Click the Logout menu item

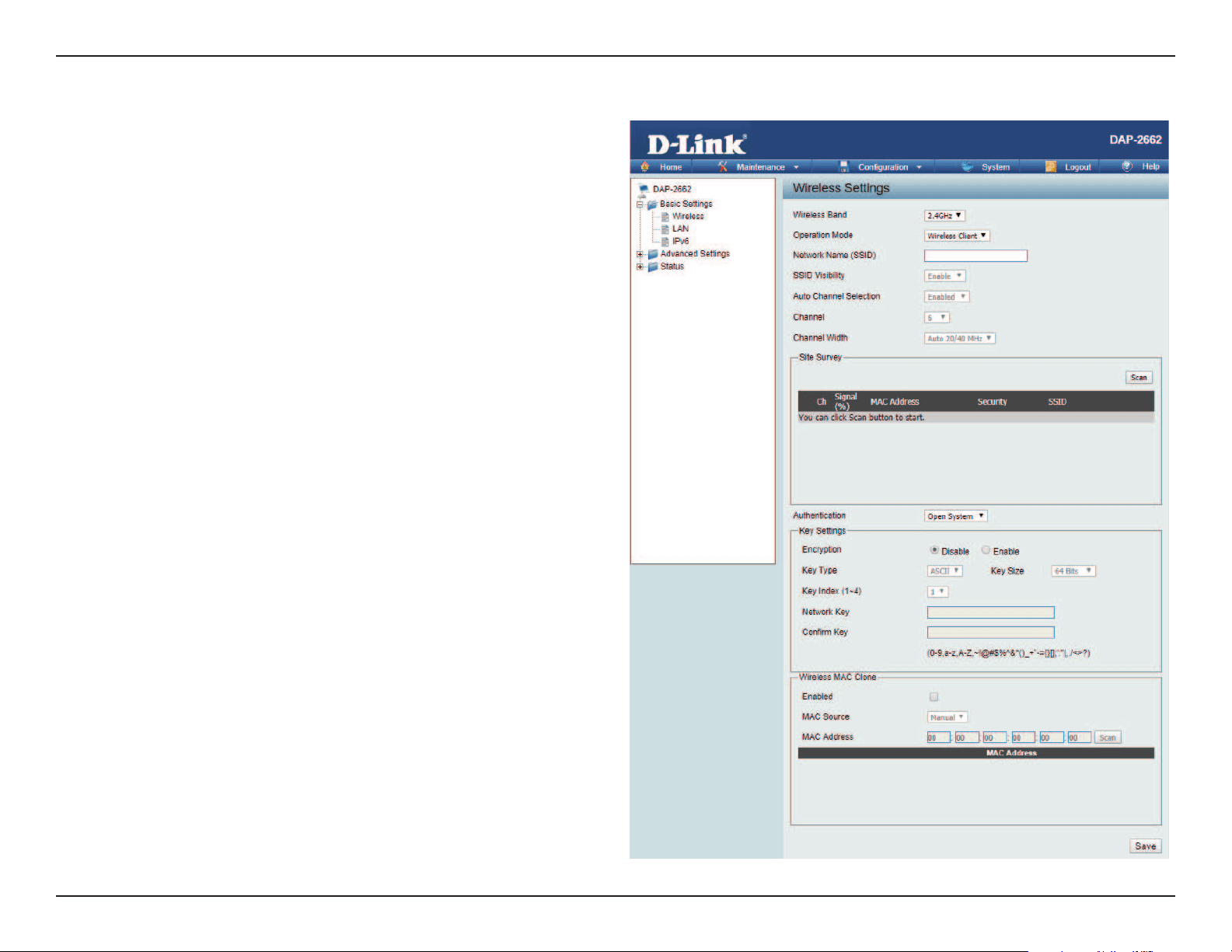[x=1078, y=167]
